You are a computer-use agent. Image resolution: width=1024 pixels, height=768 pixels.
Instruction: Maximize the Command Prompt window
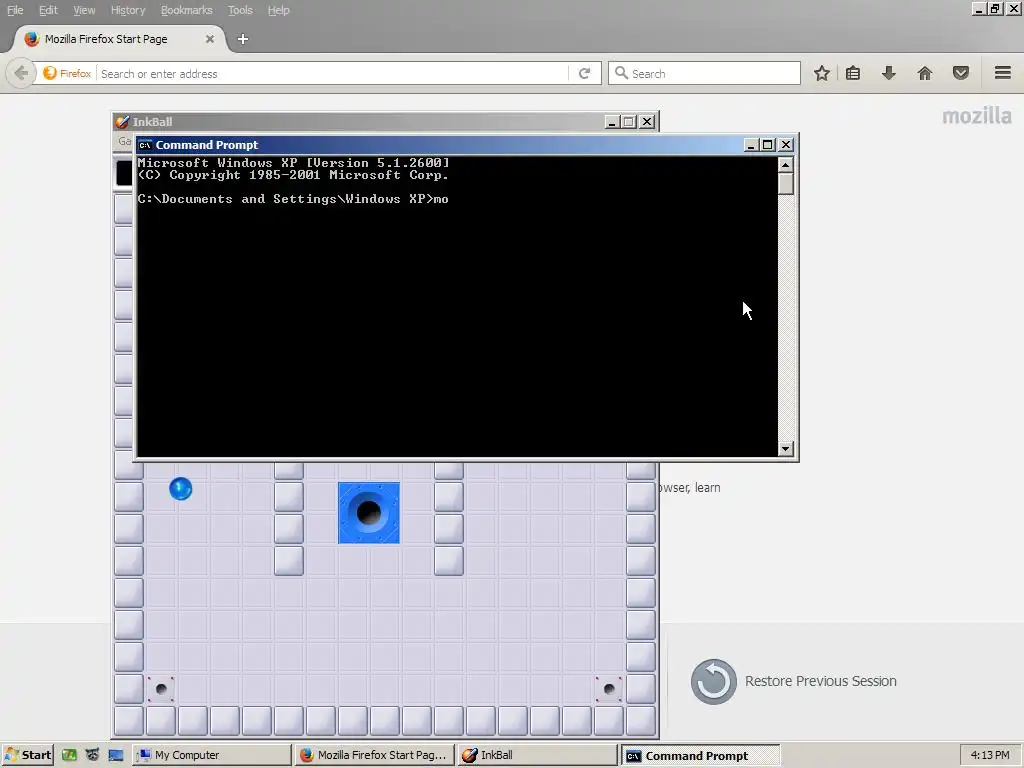click(x=768, y=145)
